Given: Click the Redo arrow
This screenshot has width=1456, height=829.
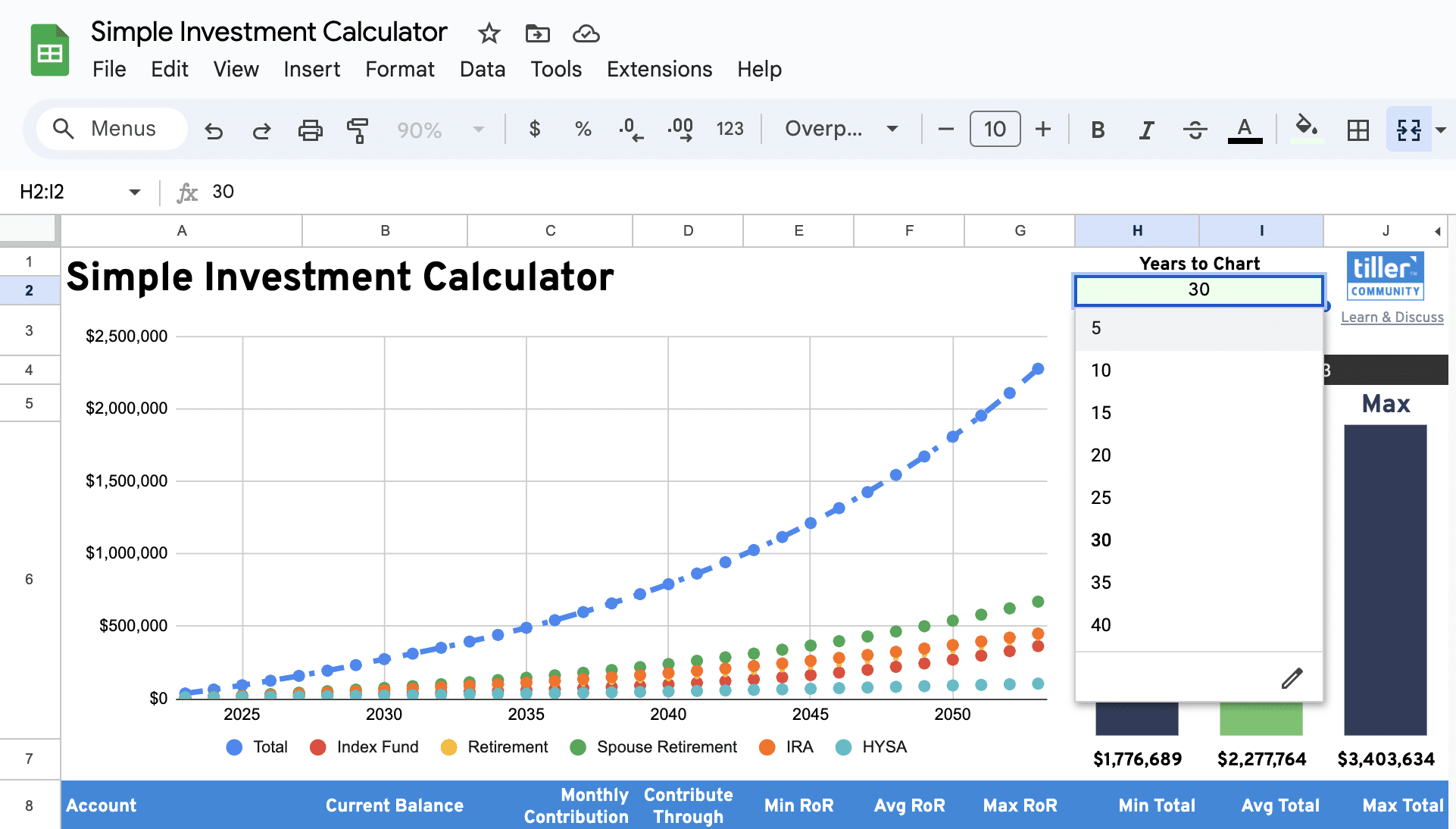Looking at the screenshot, I should tap(261, 130).
